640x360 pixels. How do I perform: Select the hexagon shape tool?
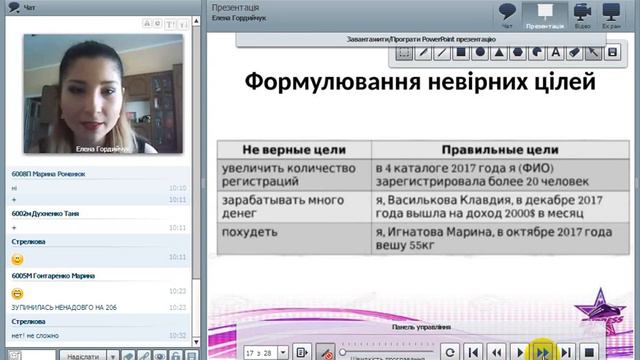click(518, 53)
